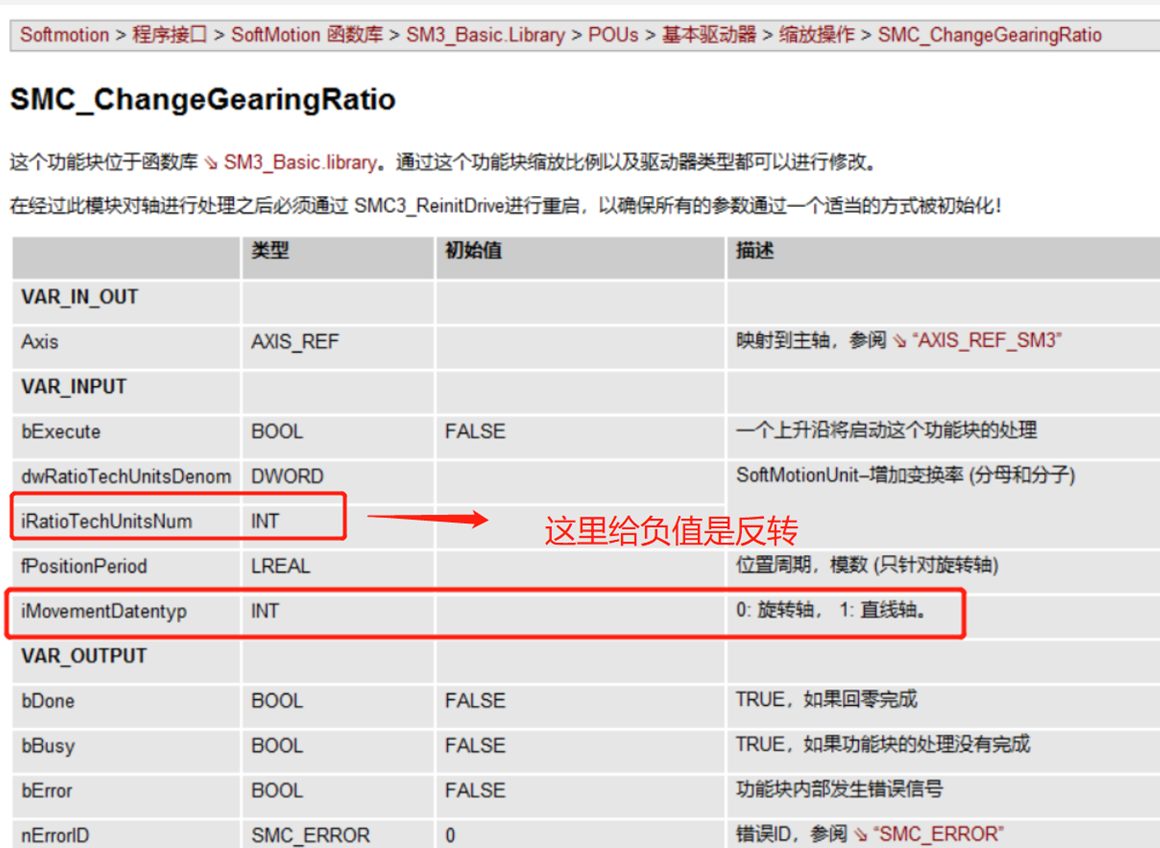Go to 基本驱动器 breadcrumb
This screenshot has height=848, width=1160.
[x=709, y=35]
